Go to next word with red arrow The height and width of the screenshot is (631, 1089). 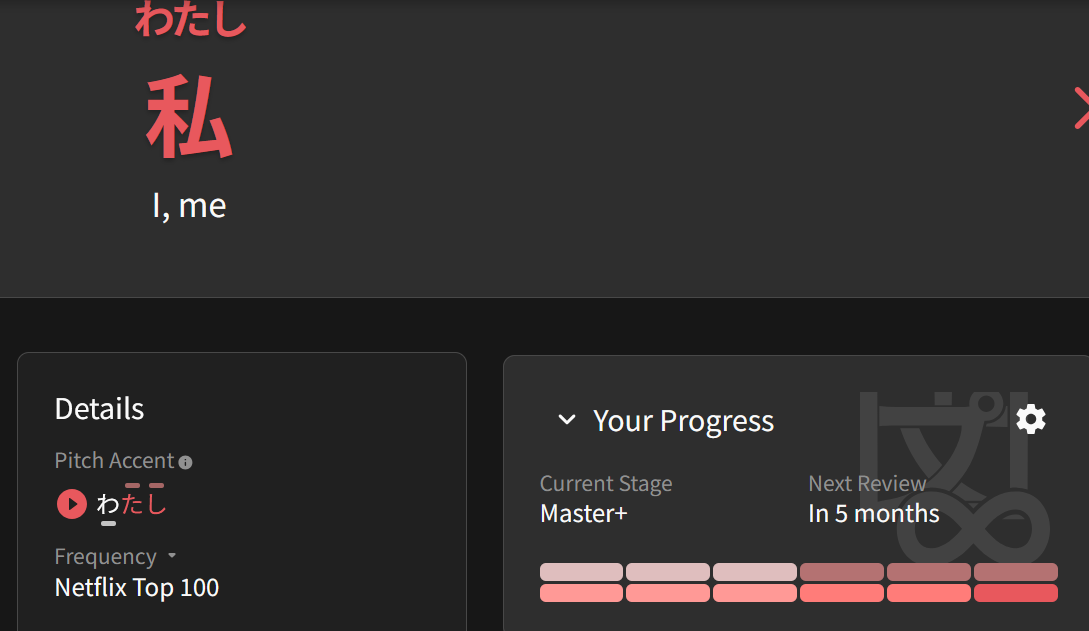(1080, 109)
